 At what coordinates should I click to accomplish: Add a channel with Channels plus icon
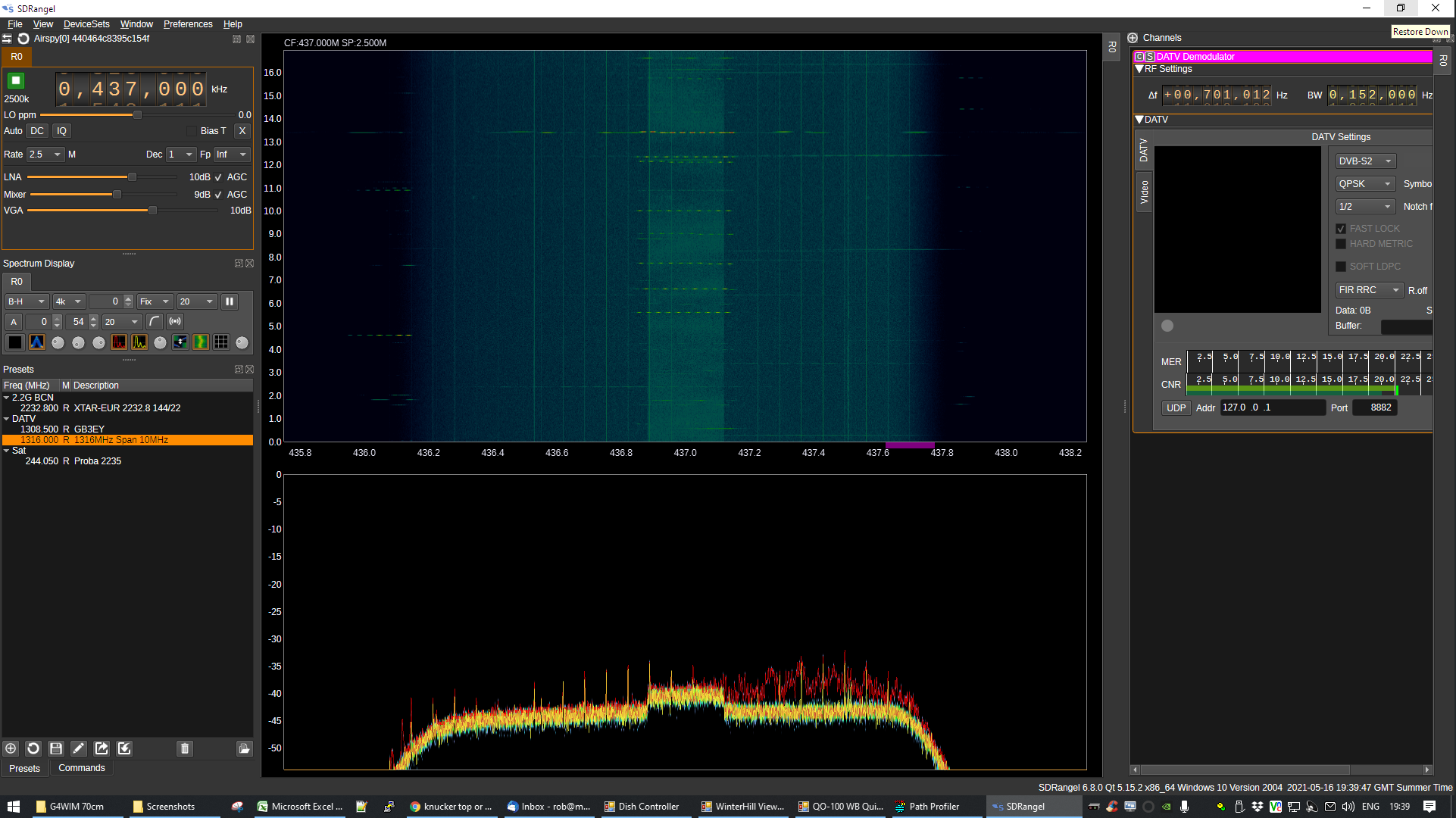(1133, 38)
